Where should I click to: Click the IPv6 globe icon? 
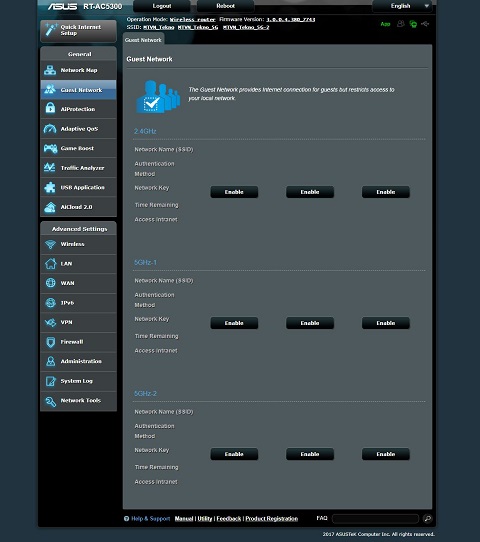pos(50,302)
